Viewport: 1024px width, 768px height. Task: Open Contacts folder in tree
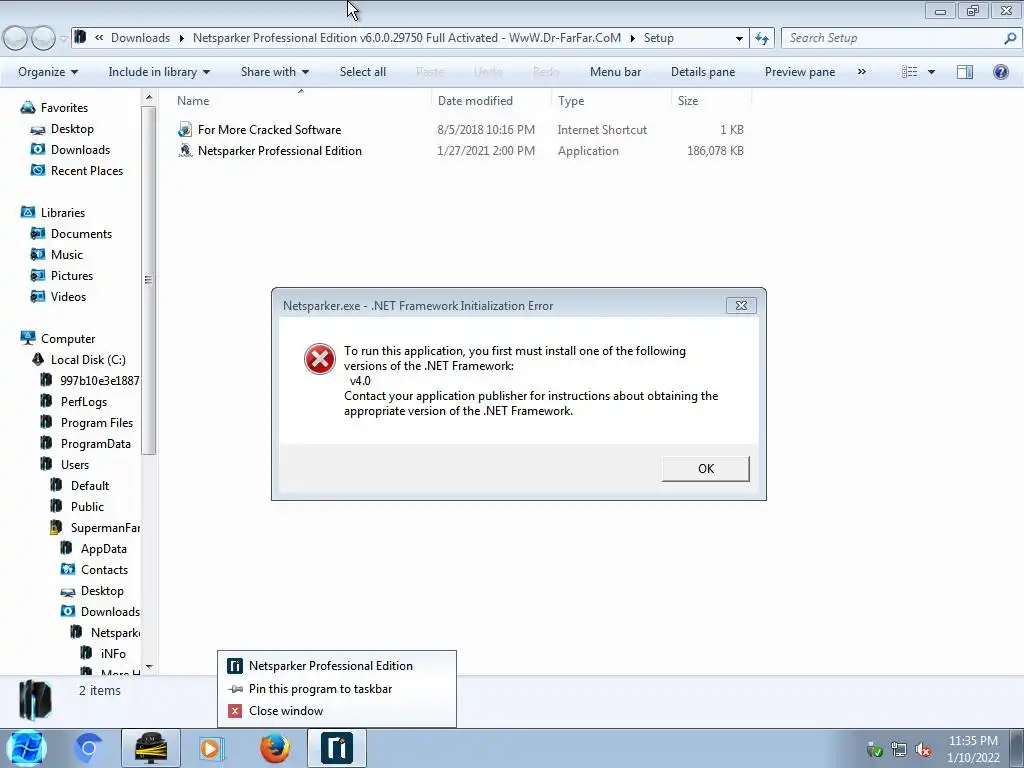(x=104, y=569)
